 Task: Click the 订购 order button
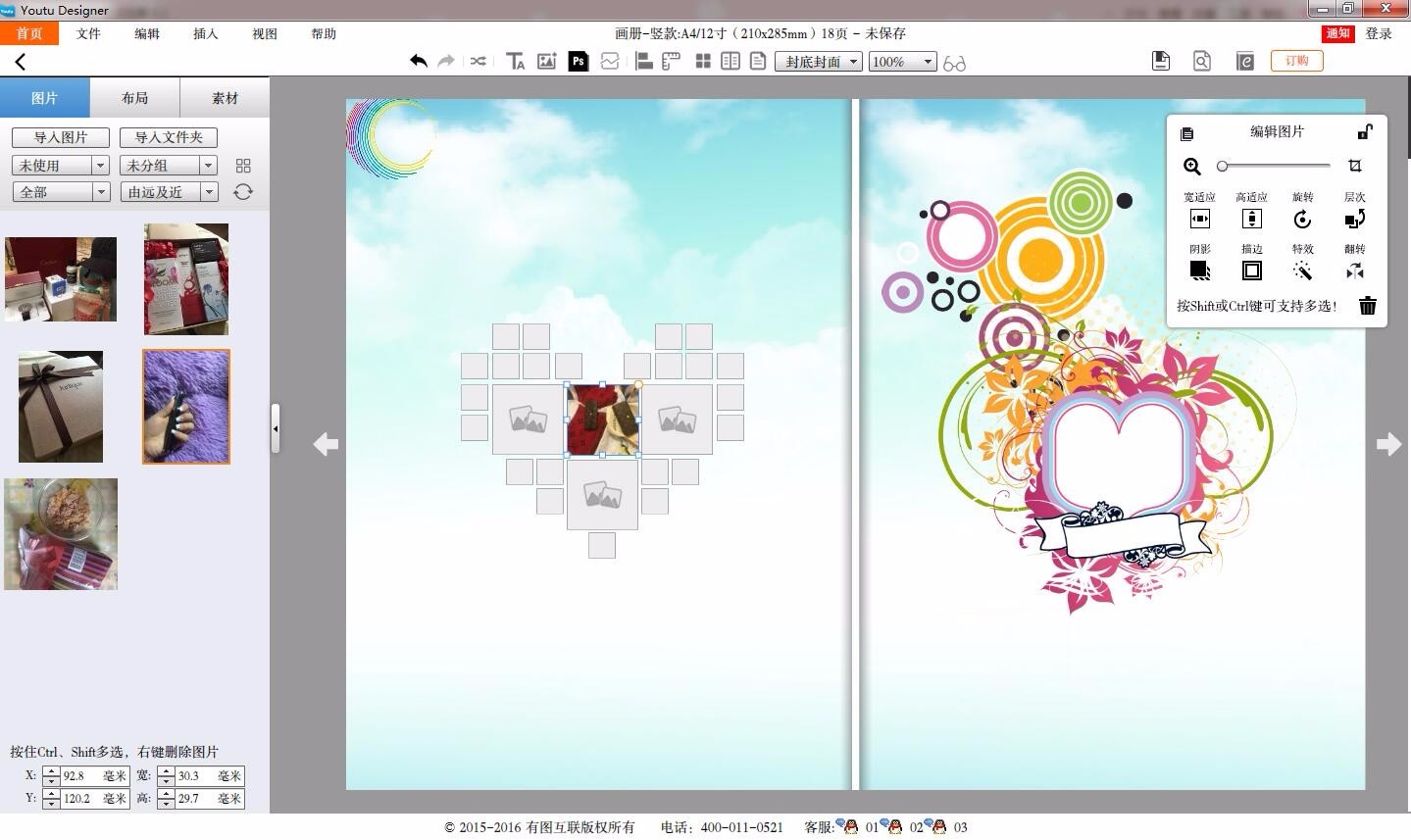1296,61
